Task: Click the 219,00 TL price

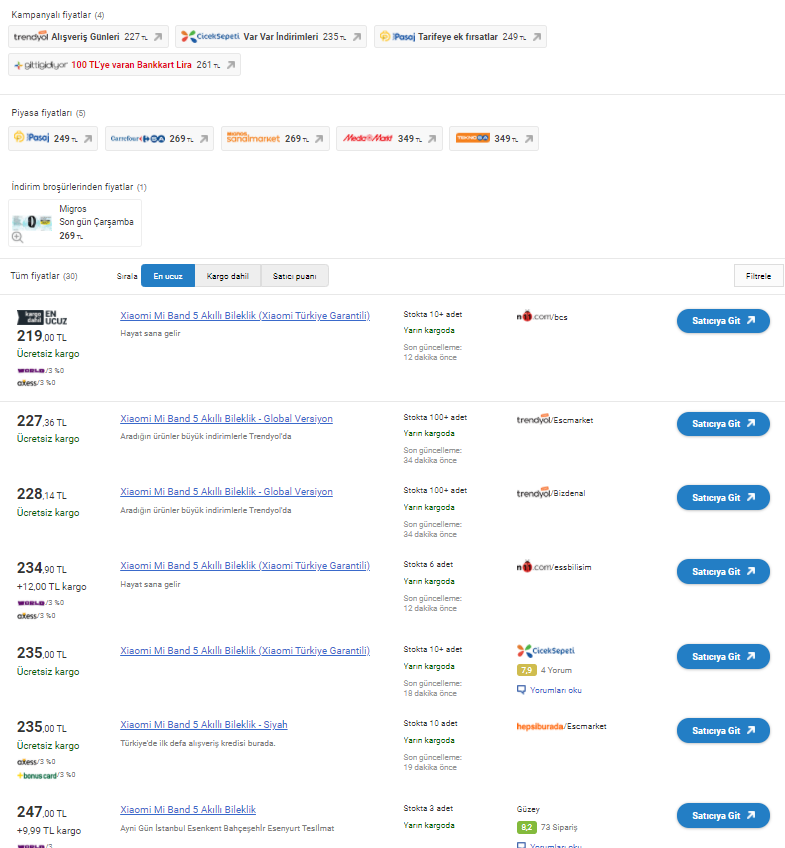Action: (x=42, y=336)
